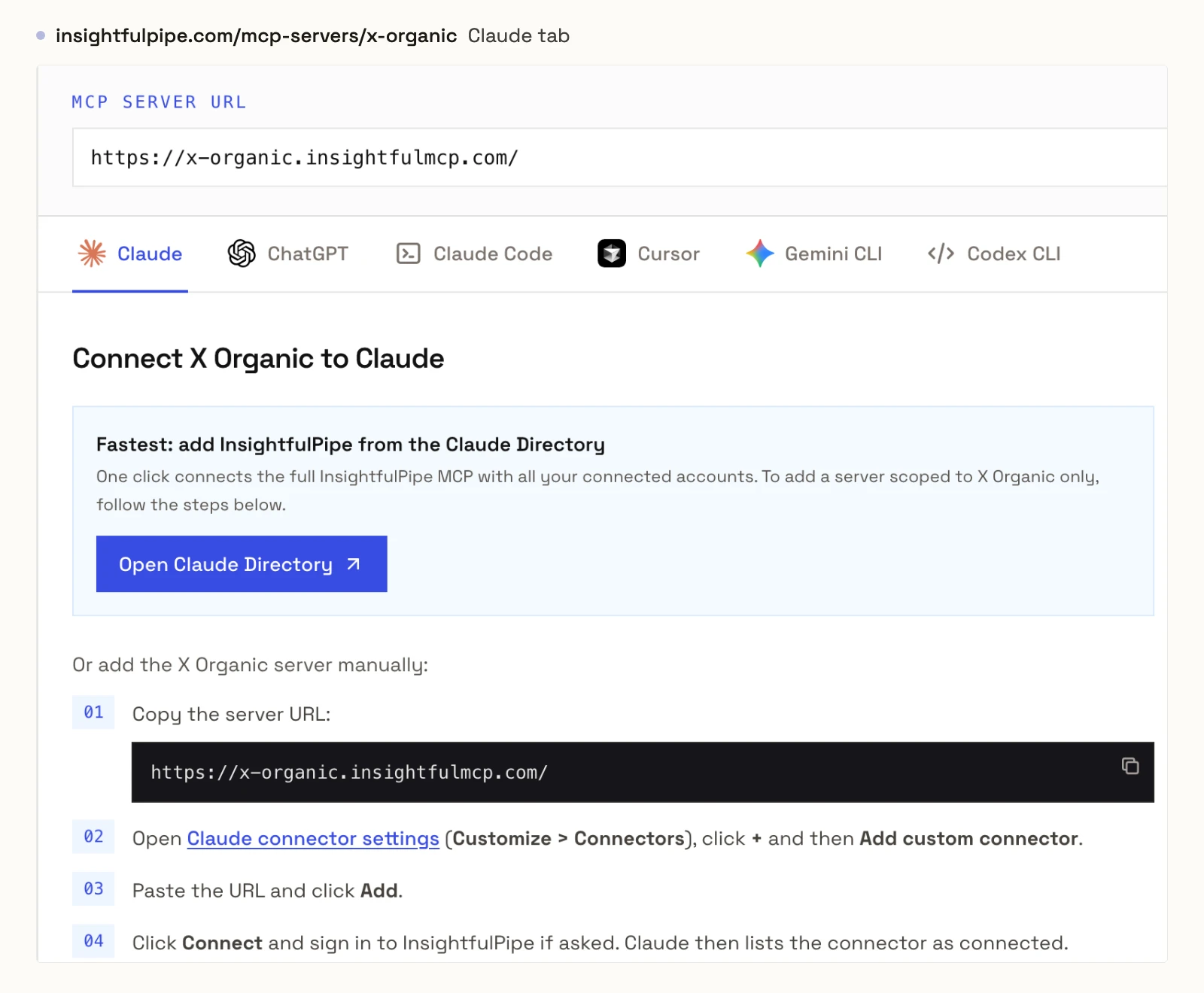Copy the server URL with the copy icon

(1130, 766)
